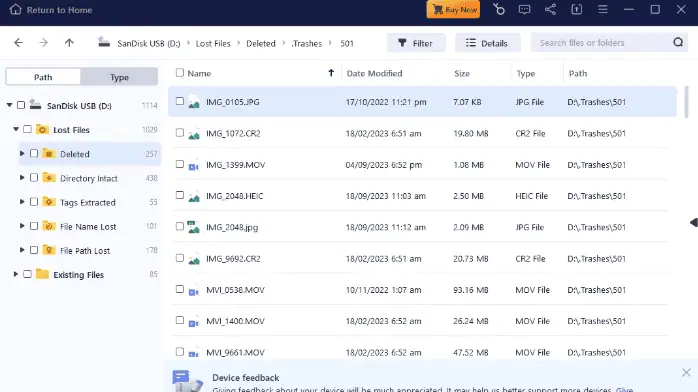The height and width of the screenshot is (392, 698).
Task: Expand File Path Lost tree node
Action: (x=22, y=250)
